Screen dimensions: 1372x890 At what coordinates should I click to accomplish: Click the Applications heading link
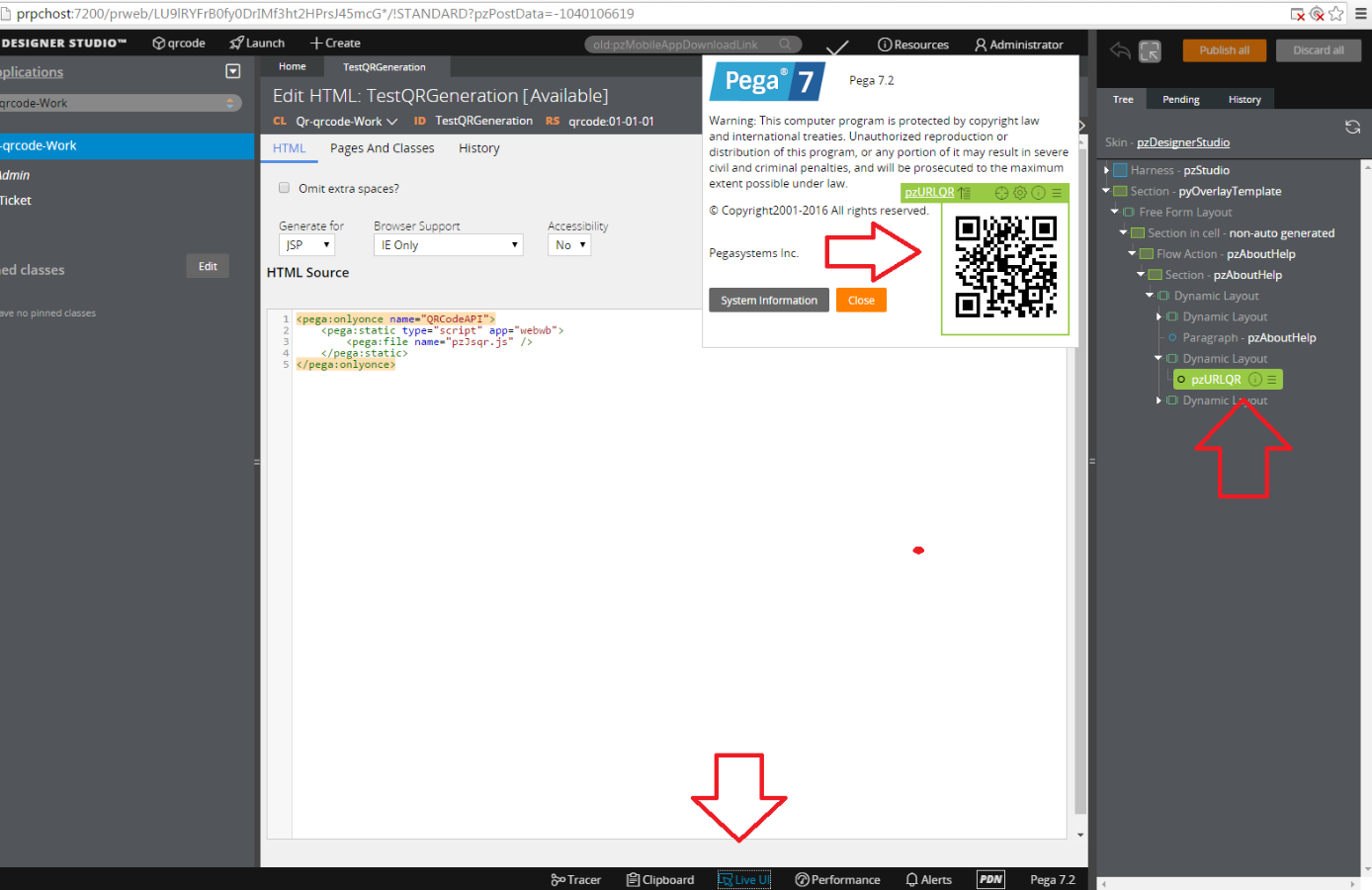[x=32, y=72]
